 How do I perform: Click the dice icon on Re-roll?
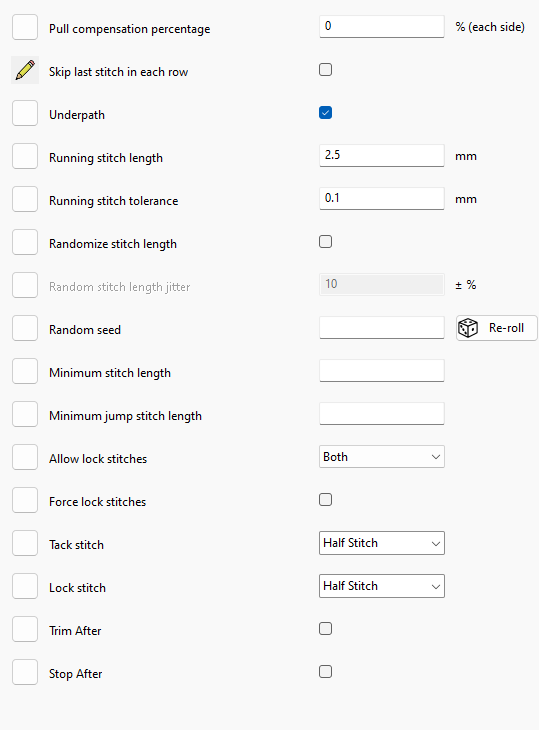(x=468, y=328)
